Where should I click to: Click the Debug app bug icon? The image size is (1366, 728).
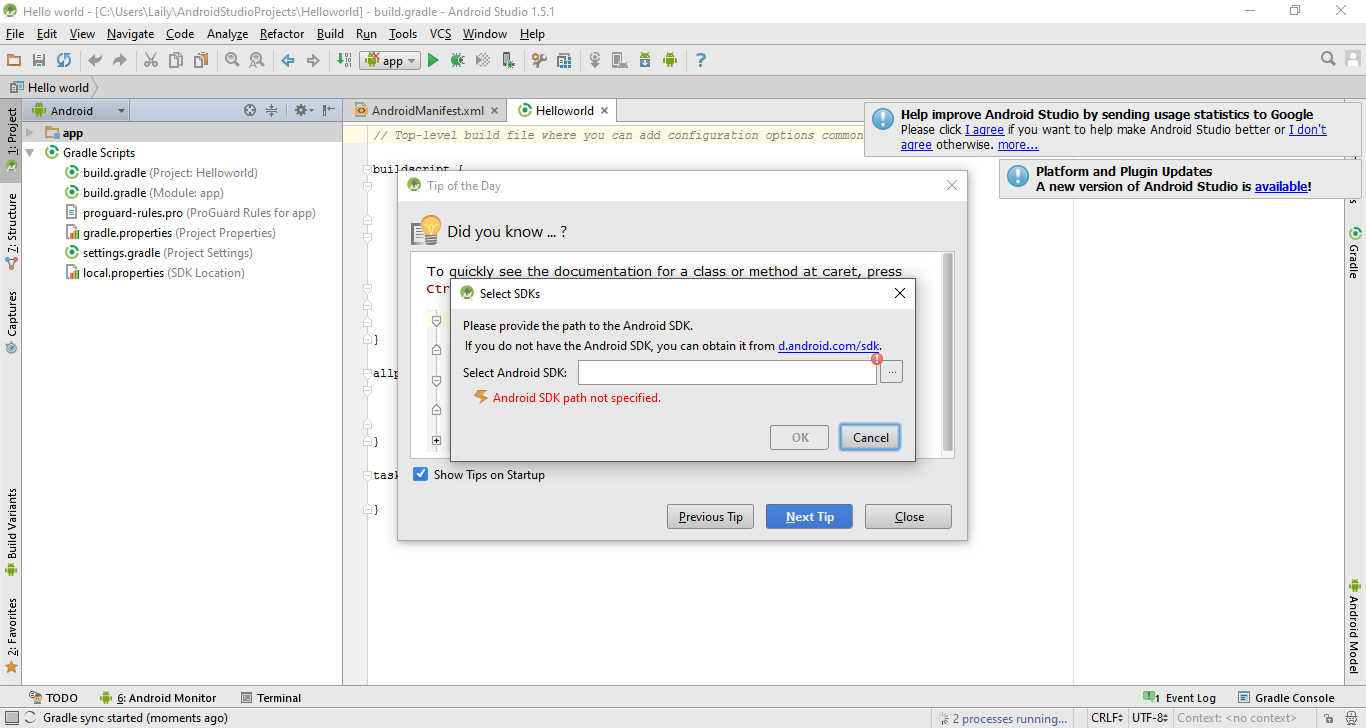(458, 60)
